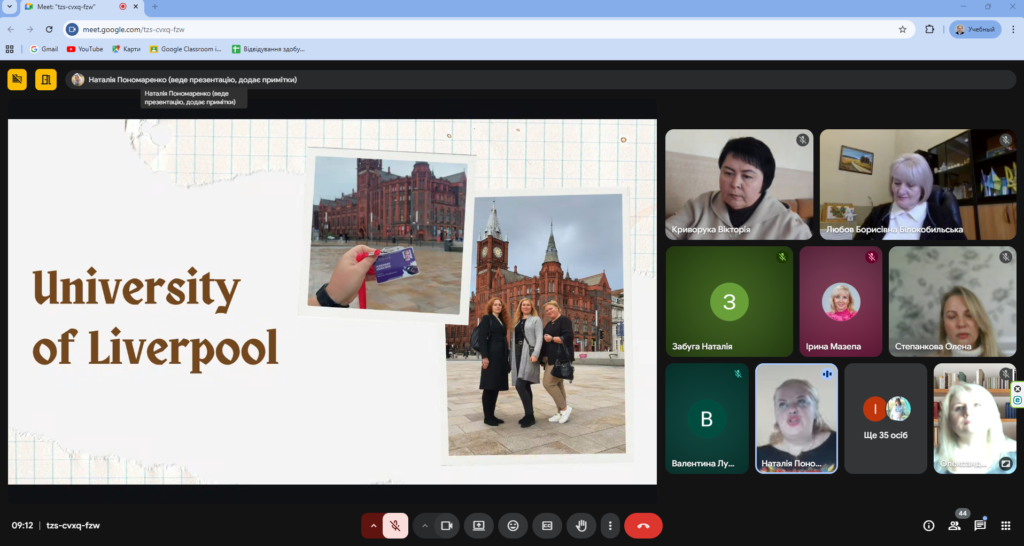Toggle the camera button

(447, 525)
